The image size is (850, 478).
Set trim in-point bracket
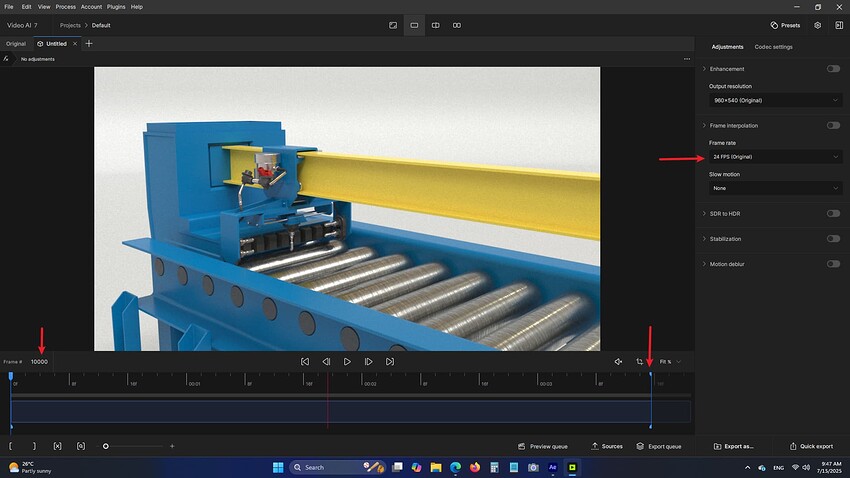pyautogui.click(x=11, y=446)
